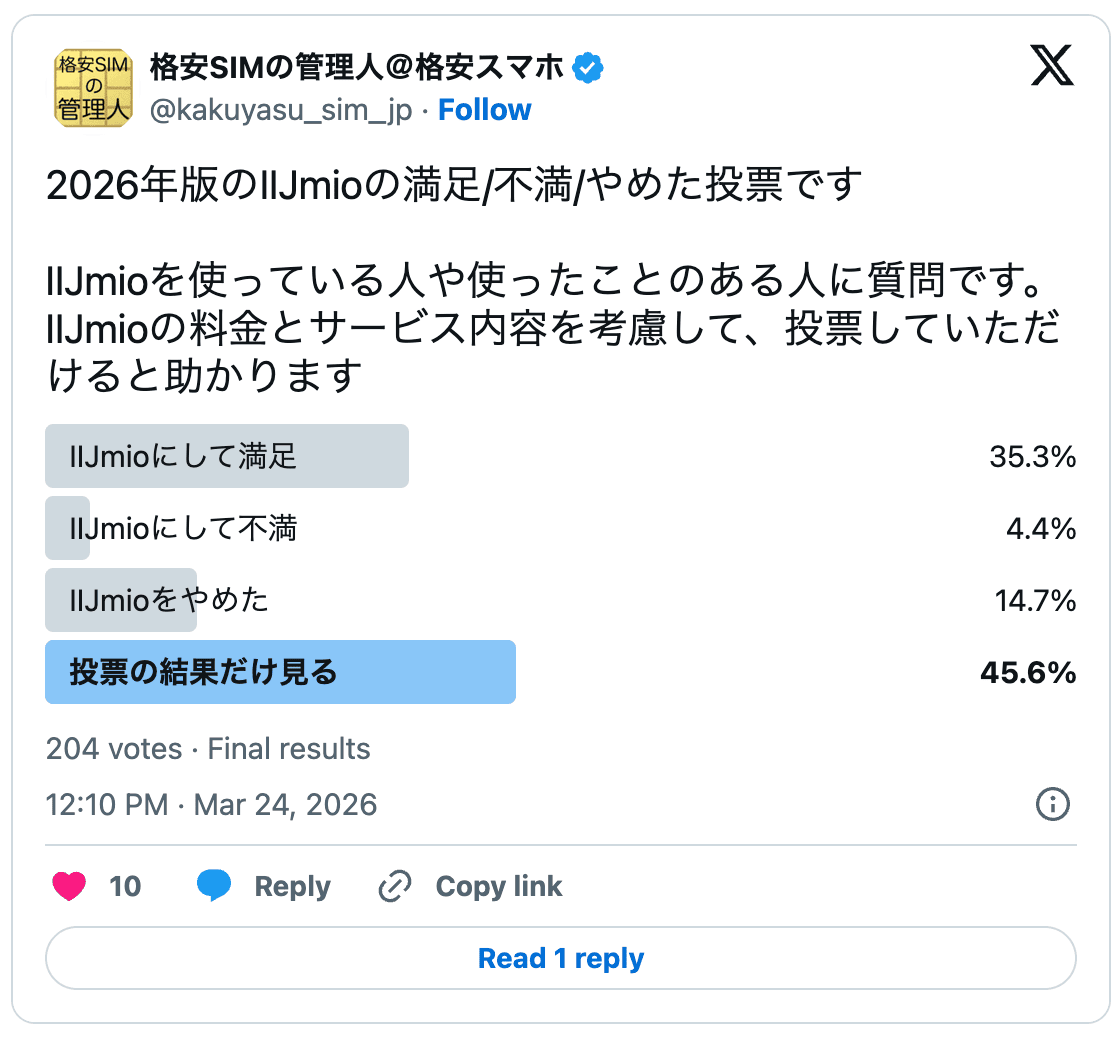1120x1040 pixels.
Task: Click the 格安SIMの管理人 profile avatar
Action: tap(93, 88)
